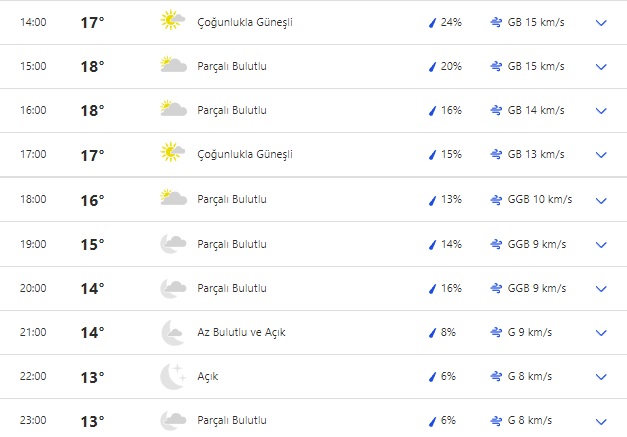The image size is (627, 437).
Task: Show more for 23:00 using chevron
Action: 601,421
